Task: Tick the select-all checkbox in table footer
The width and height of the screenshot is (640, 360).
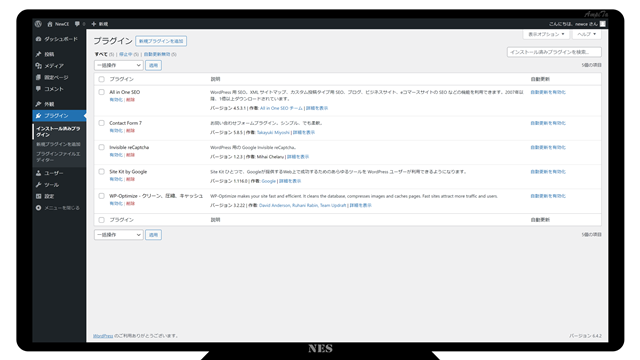Action: click(102, 220)
